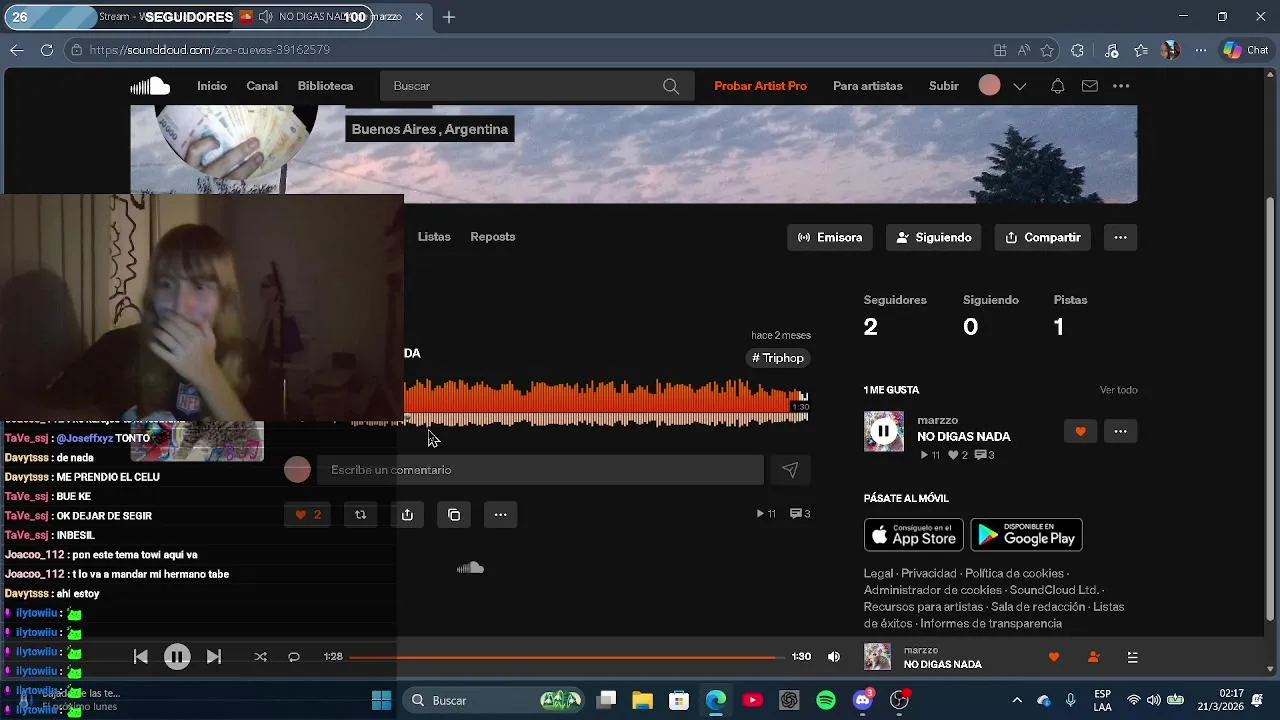Open more options under the track
This screenshot has width=1280, height=720.
pos(500,515)
